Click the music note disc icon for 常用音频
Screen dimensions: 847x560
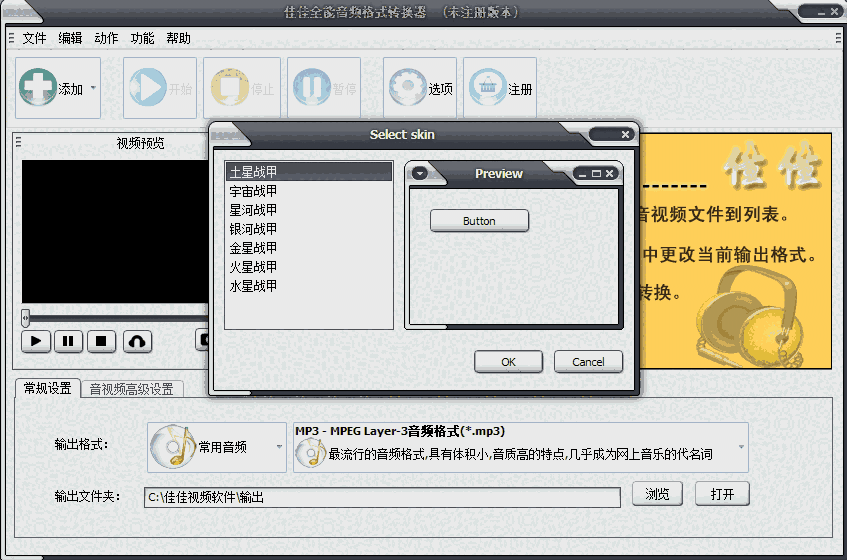[x=173, y=447]
